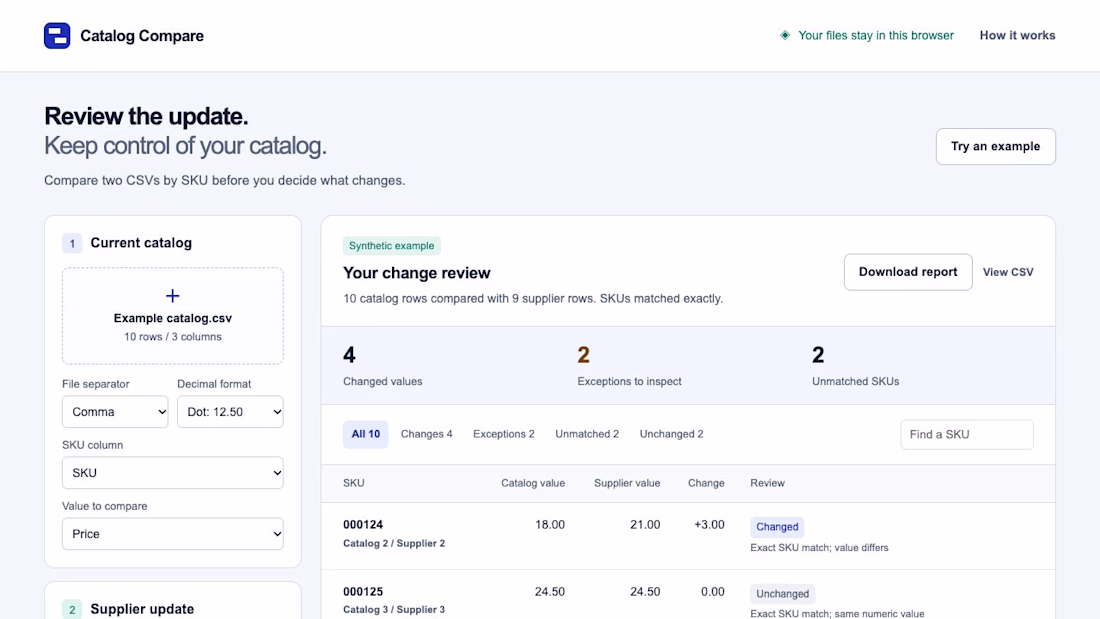Click the SKU table column header
The image size is (1100, 619).
pyautogui.click(x=354, y=484)
